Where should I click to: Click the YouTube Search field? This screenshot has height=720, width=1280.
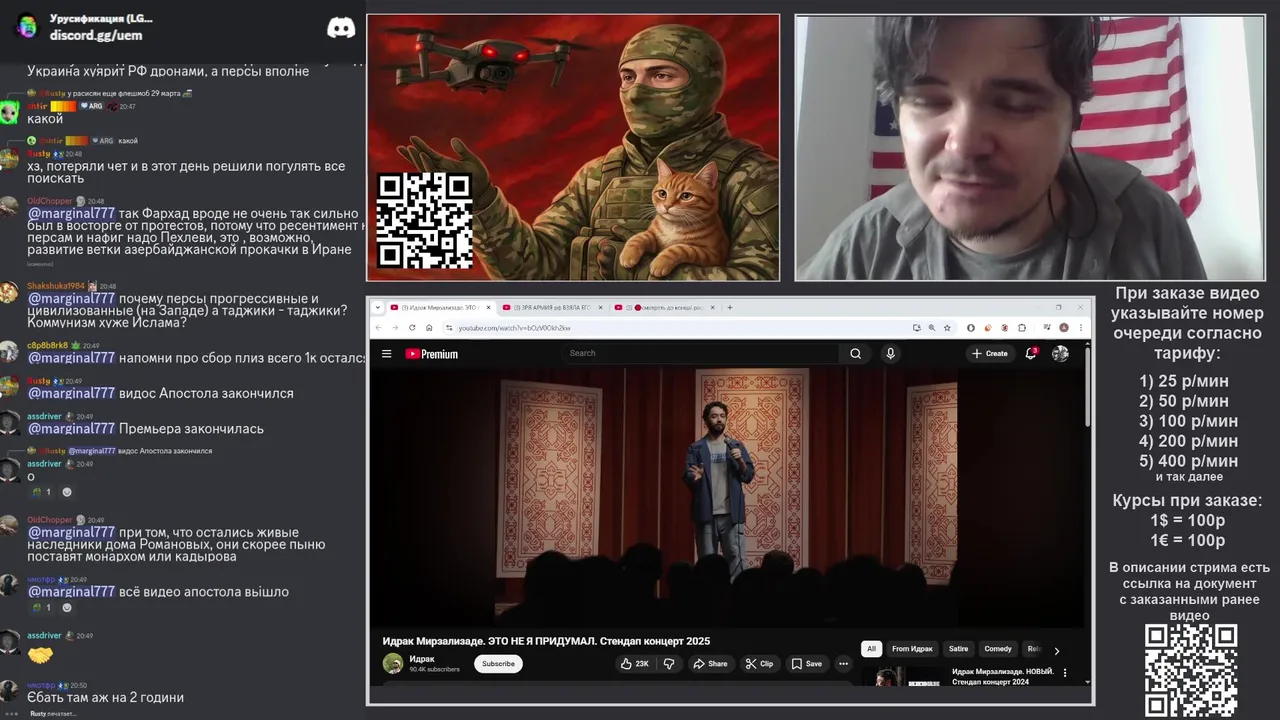702,353
